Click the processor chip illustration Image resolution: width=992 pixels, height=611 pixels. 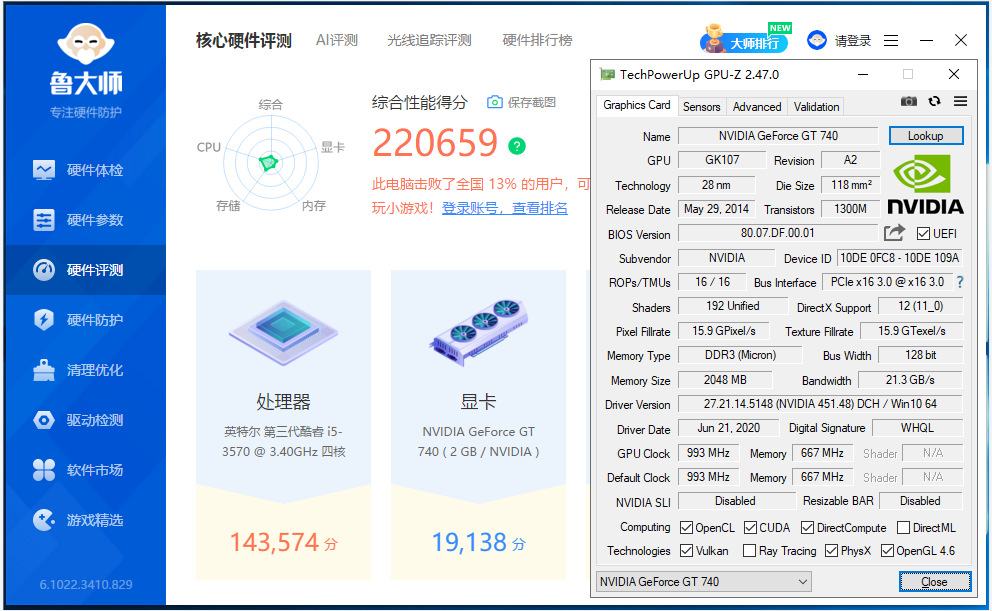tap(283, 331)
